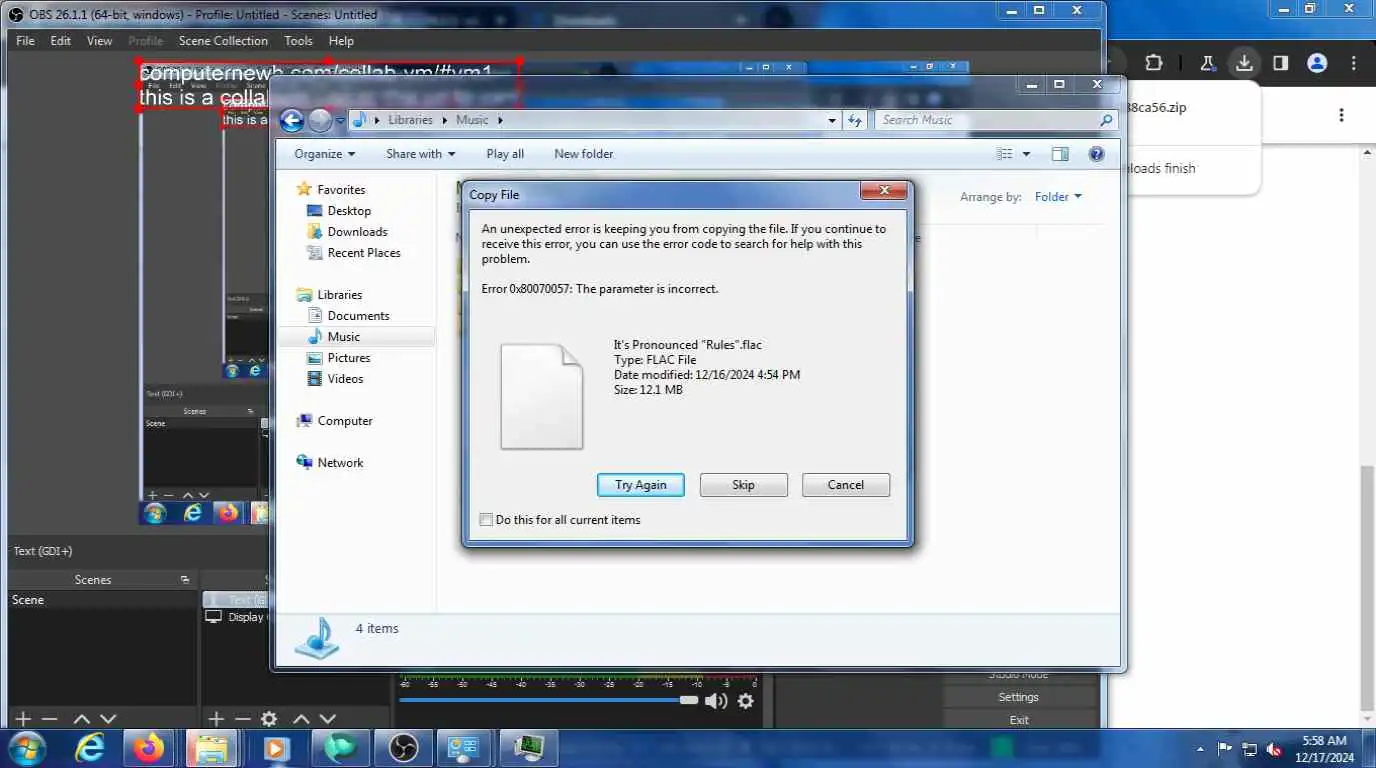Click the Windows Start orb

(26, 748)
